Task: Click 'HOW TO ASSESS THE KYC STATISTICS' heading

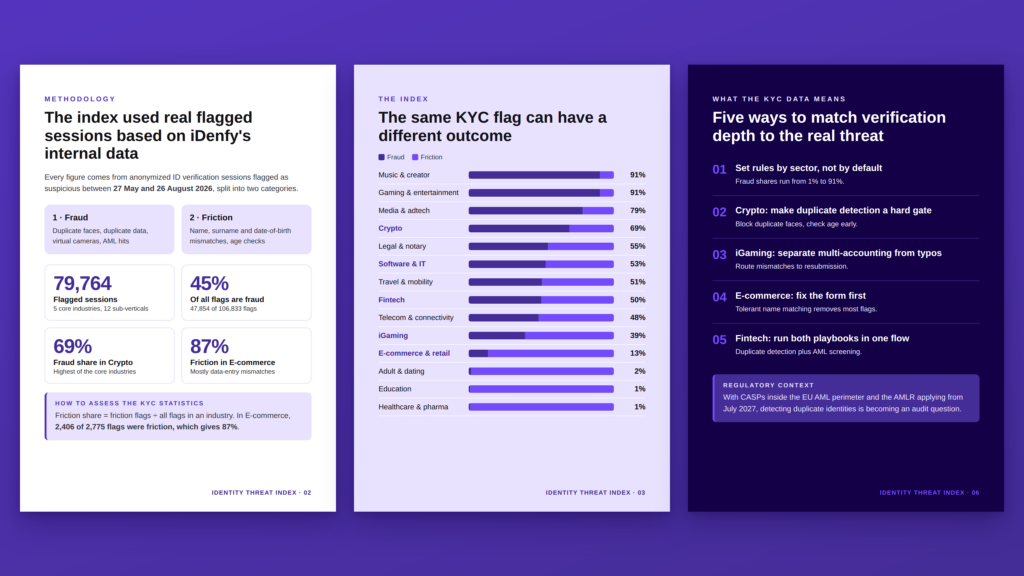Action: [x=129, y=404]
